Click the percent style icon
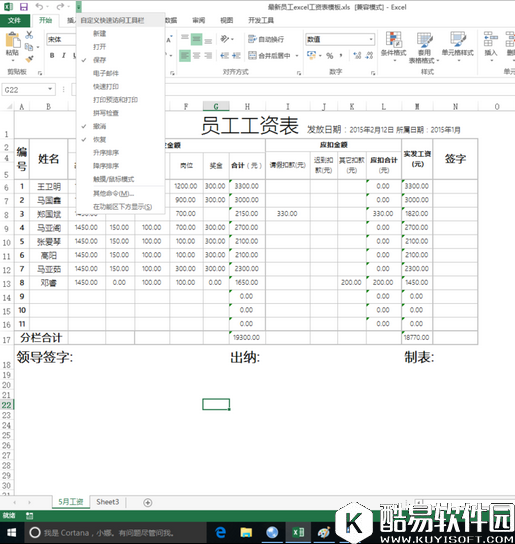This screenshot has height=544, width=515. (x=329, y=56)
